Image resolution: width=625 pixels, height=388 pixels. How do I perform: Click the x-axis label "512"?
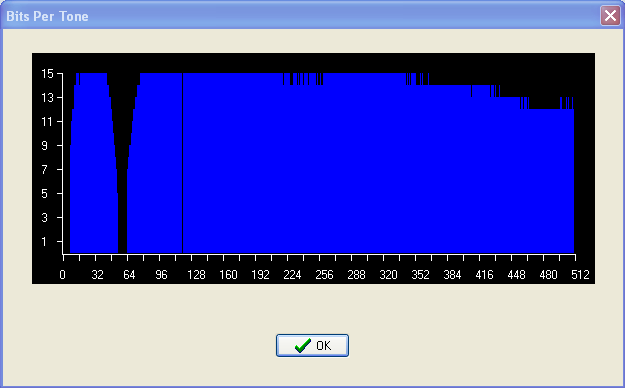[580, 275]
